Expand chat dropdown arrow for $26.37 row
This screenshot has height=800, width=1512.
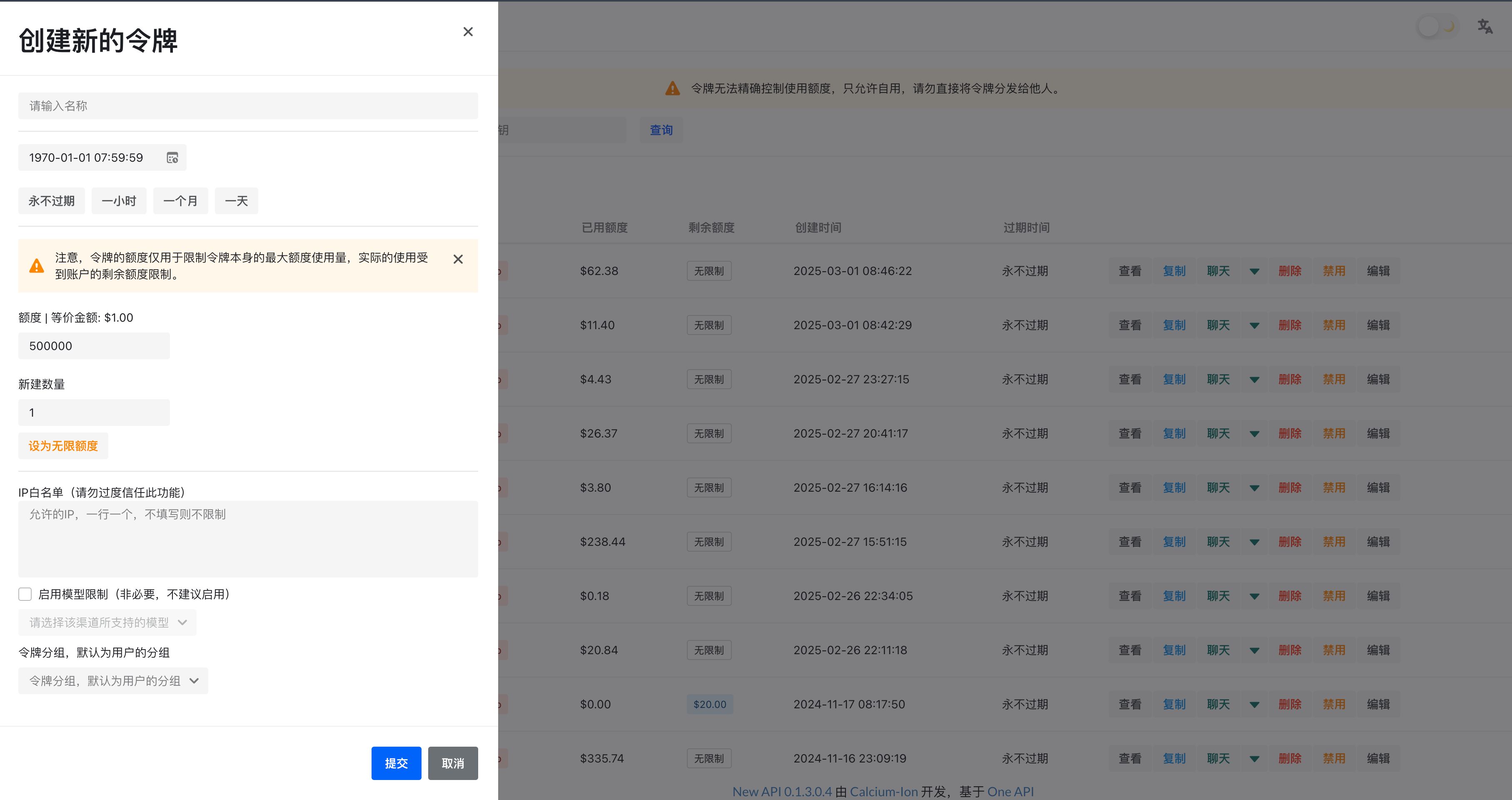tap(1254, 434)
